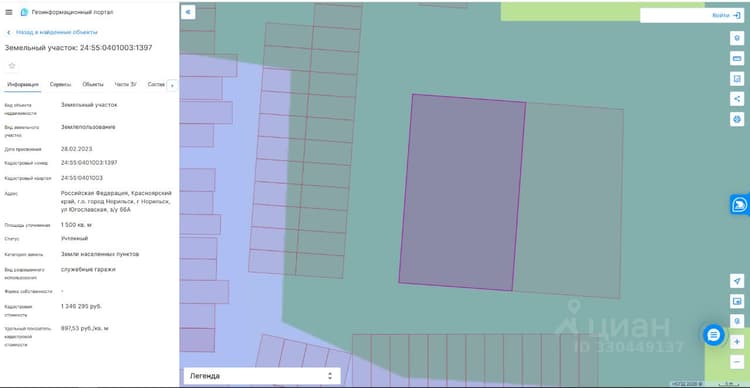The image size is (750, 388).
Task: Click cadastral quarter value 24:55:0401003
Action: [x=82, y=178]
